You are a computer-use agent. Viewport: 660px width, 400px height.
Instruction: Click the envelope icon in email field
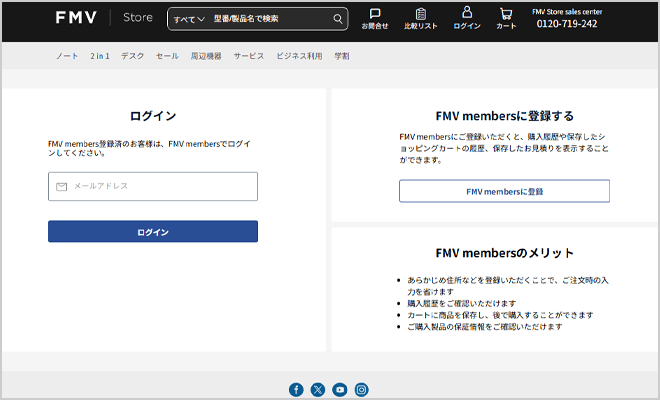pos(61,187)
